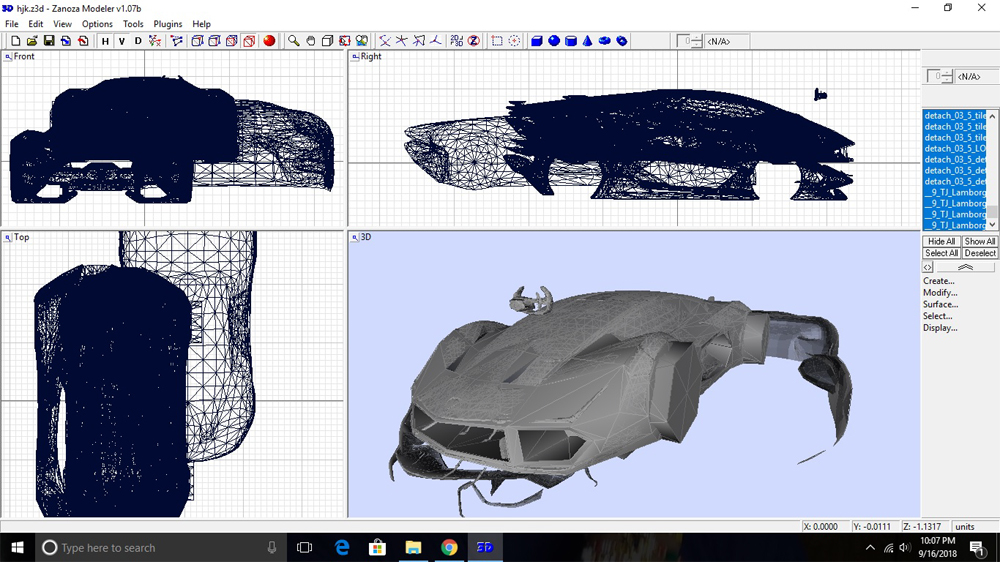
Task: Open the Help menu
Action: point(202,24)
